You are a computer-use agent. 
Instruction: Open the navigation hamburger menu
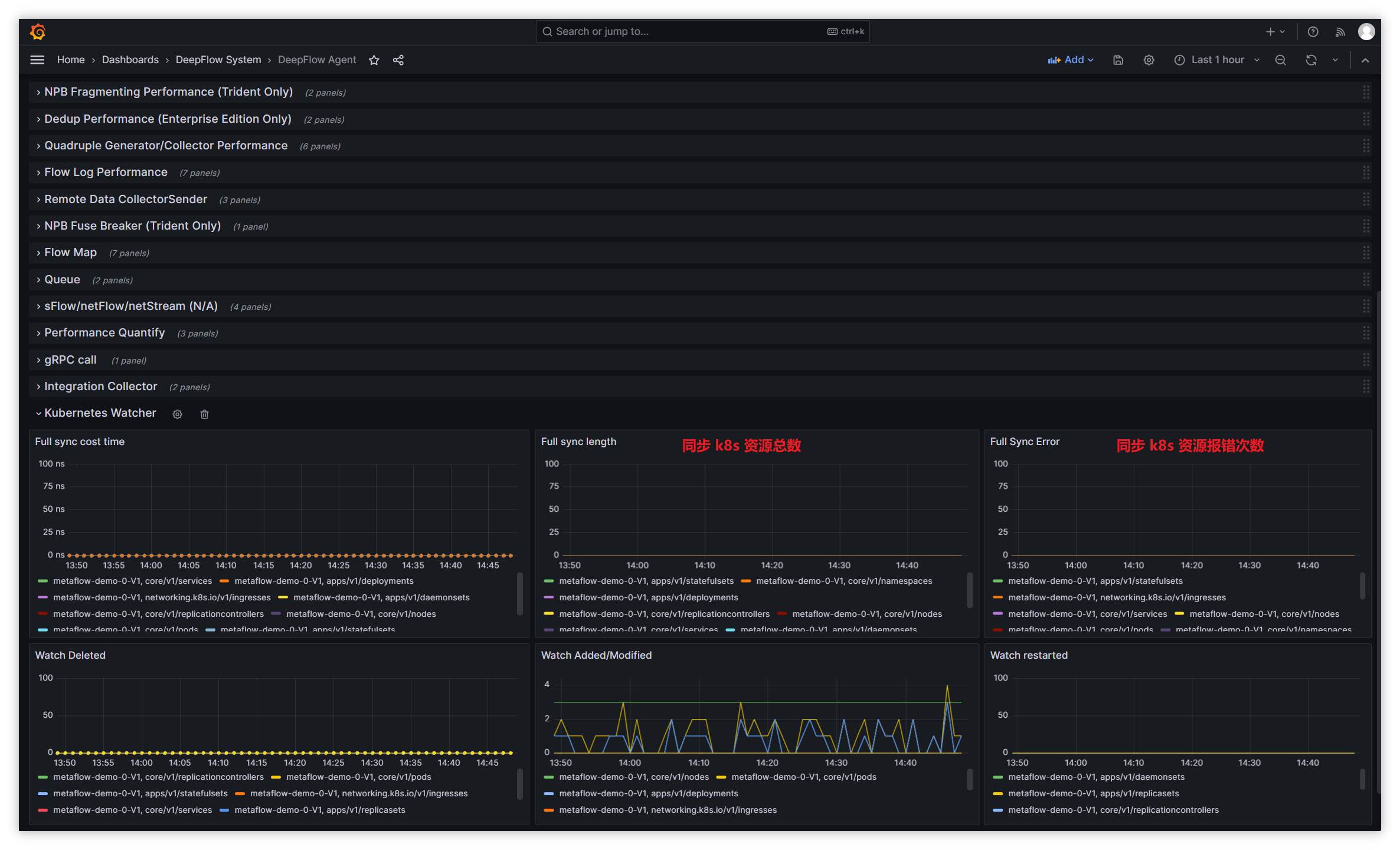(37, 60)
